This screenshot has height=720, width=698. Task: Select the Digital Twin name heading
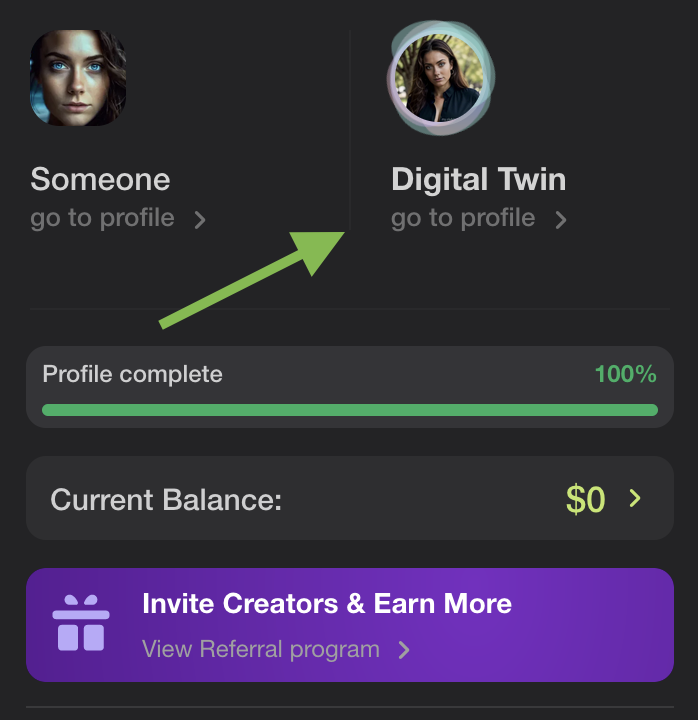point(478,179)
